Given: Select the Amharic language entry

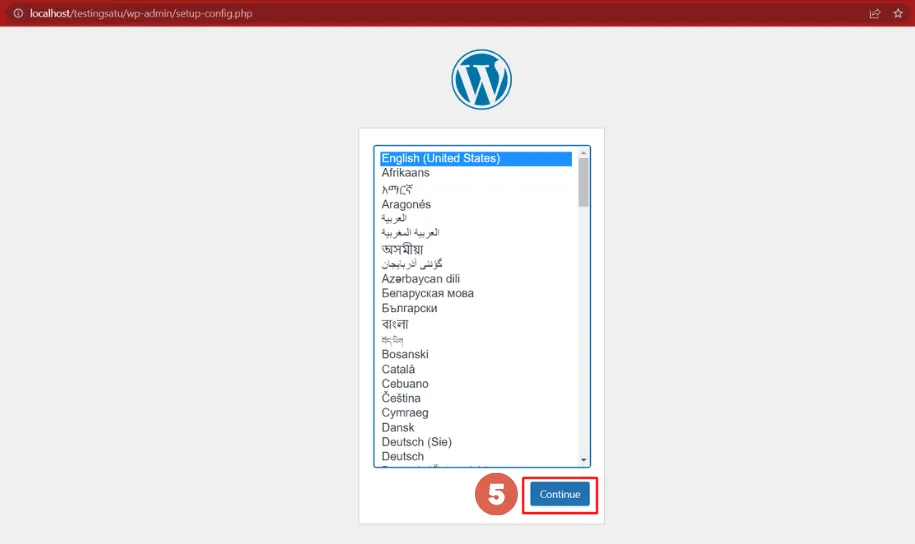Looking at the screenshot, I should click(476, 189).
